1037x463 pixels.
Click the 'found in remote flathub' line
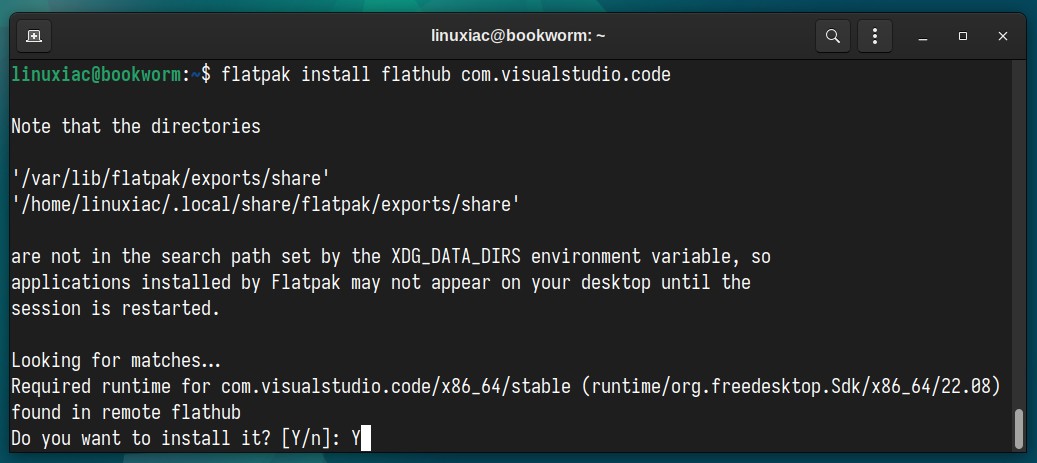click(126, 413)
